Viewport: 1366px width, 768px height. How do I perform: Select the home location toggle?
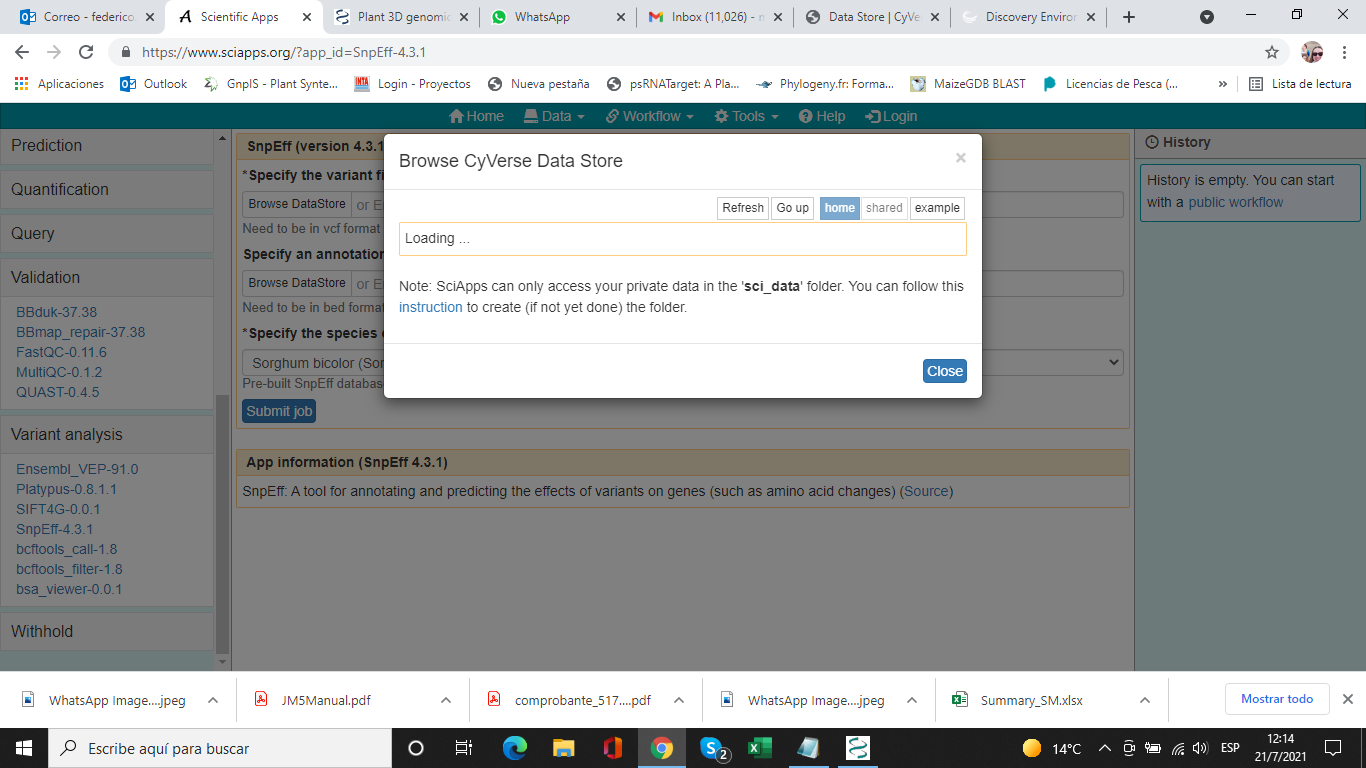tap(839, 208)
